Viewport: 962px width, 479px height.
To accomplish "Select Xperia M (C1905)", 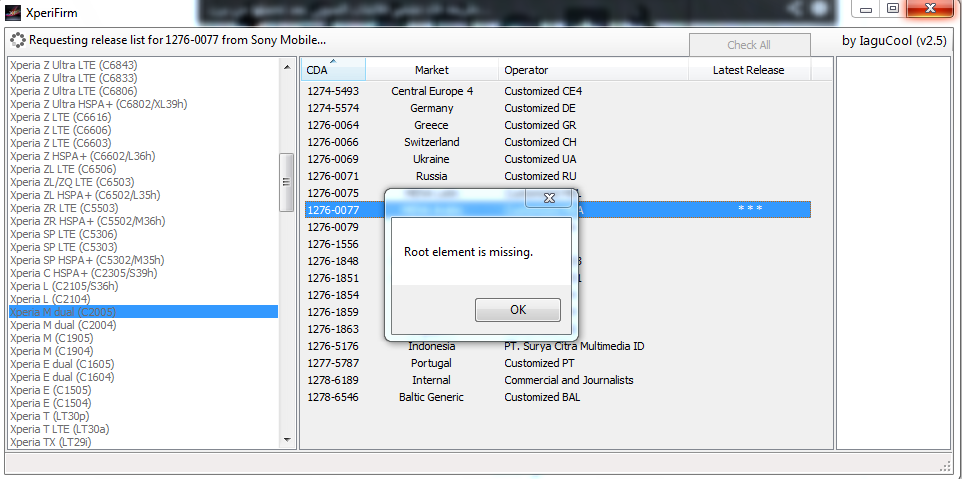I will (x=144, y=338).
